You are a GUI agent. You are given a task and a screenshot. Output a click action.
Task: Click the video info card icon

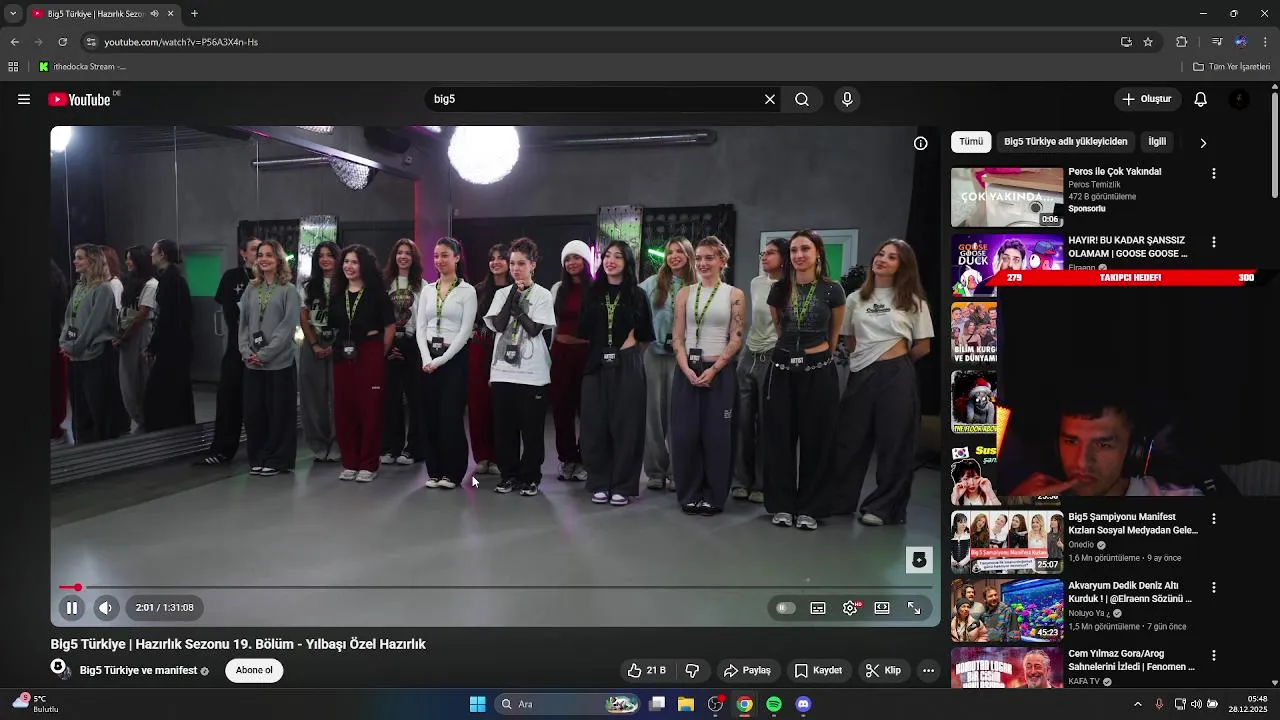tap(921, 143)
